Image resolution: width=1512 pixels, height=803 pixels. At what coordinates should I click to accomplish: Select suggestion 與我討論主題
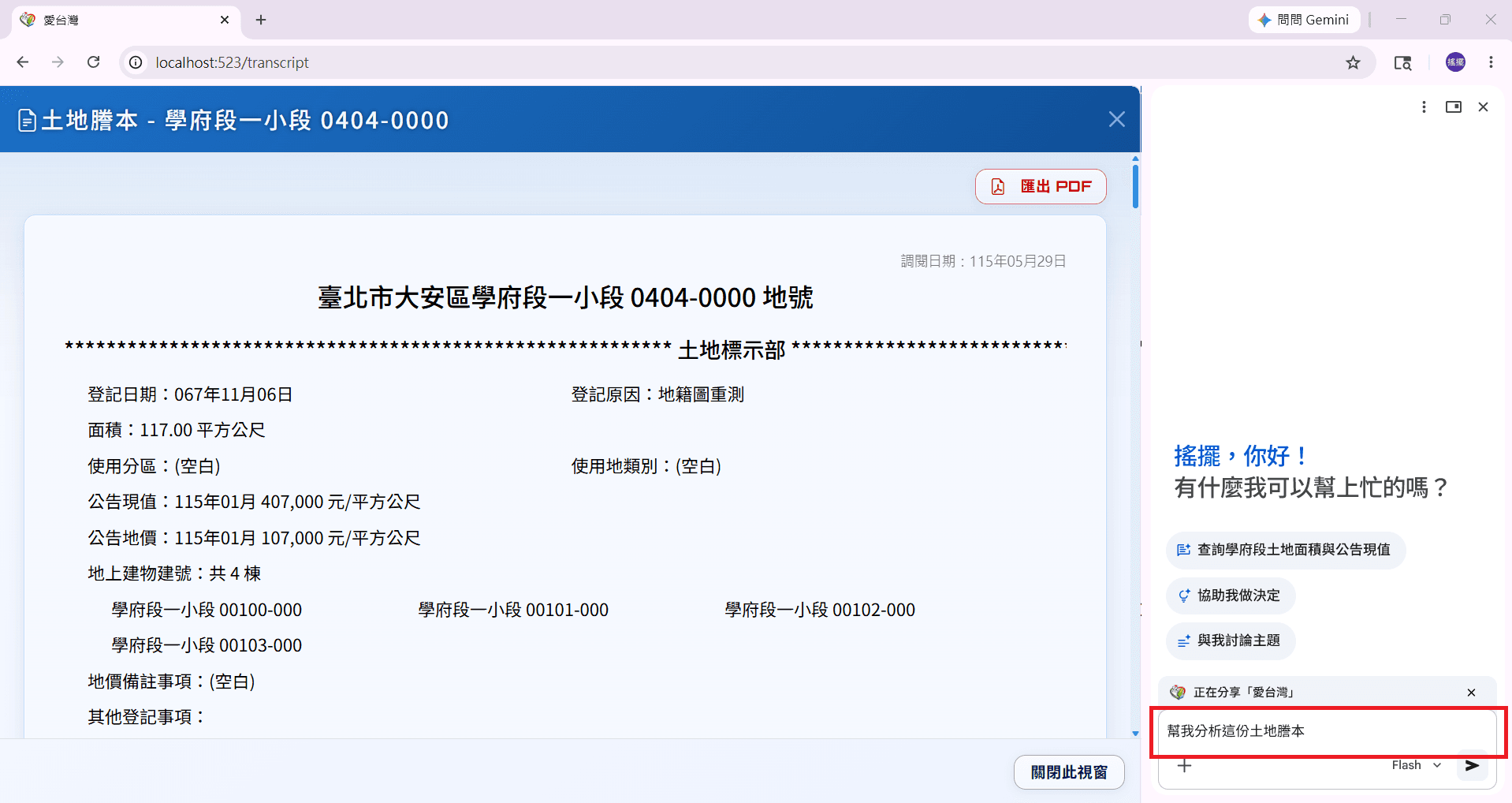point(1230,641)
